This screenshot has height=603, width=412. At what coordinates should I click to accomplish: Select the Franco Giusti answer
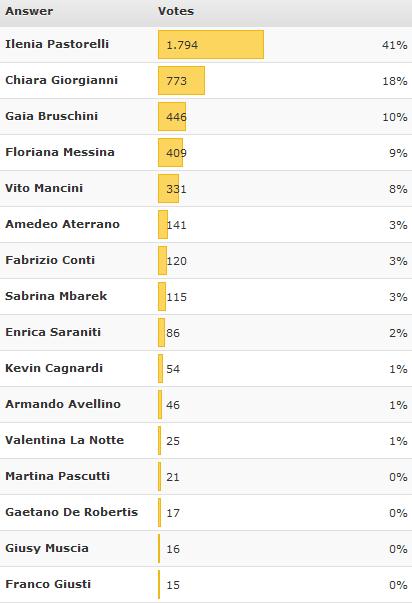point(48,584)
